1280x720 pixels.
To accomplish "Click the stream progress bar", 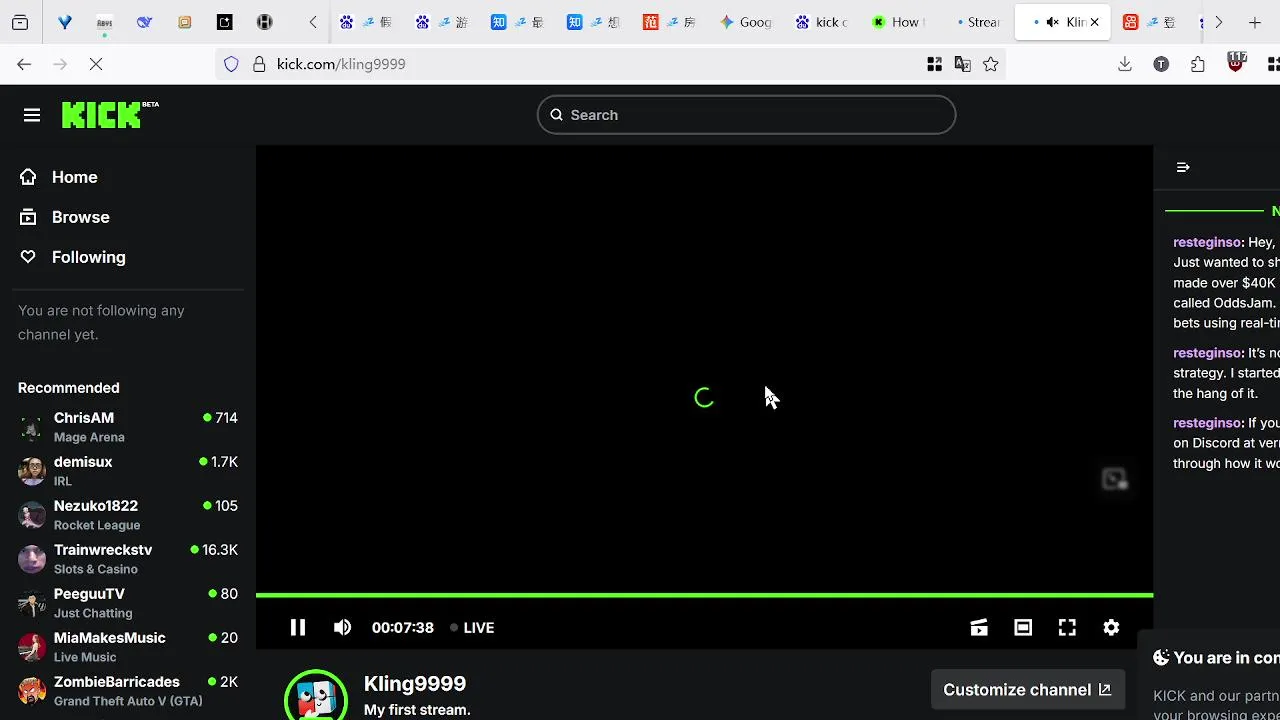I will click(704, 595).
